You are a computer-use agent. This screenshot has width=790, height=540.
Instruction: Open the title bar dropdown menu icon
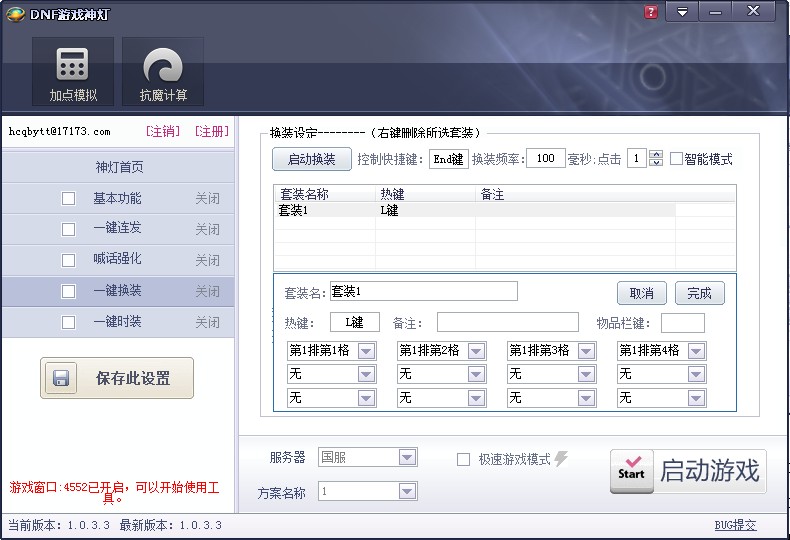pos(682,12)
